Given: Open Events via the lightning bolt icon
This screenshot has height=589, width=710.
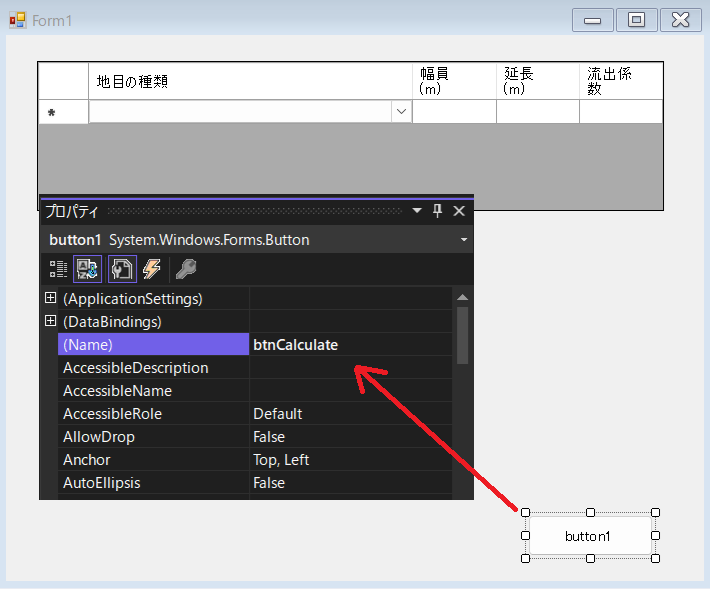Looking at the screenshot, I should [x=152, y=268].
